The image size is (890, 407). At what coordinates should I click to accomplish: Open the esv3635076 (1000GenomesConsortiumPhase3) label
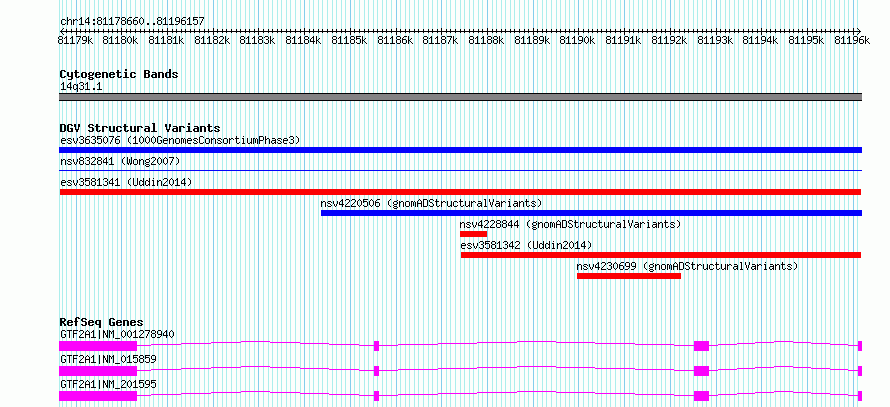[x=180, y=140]
